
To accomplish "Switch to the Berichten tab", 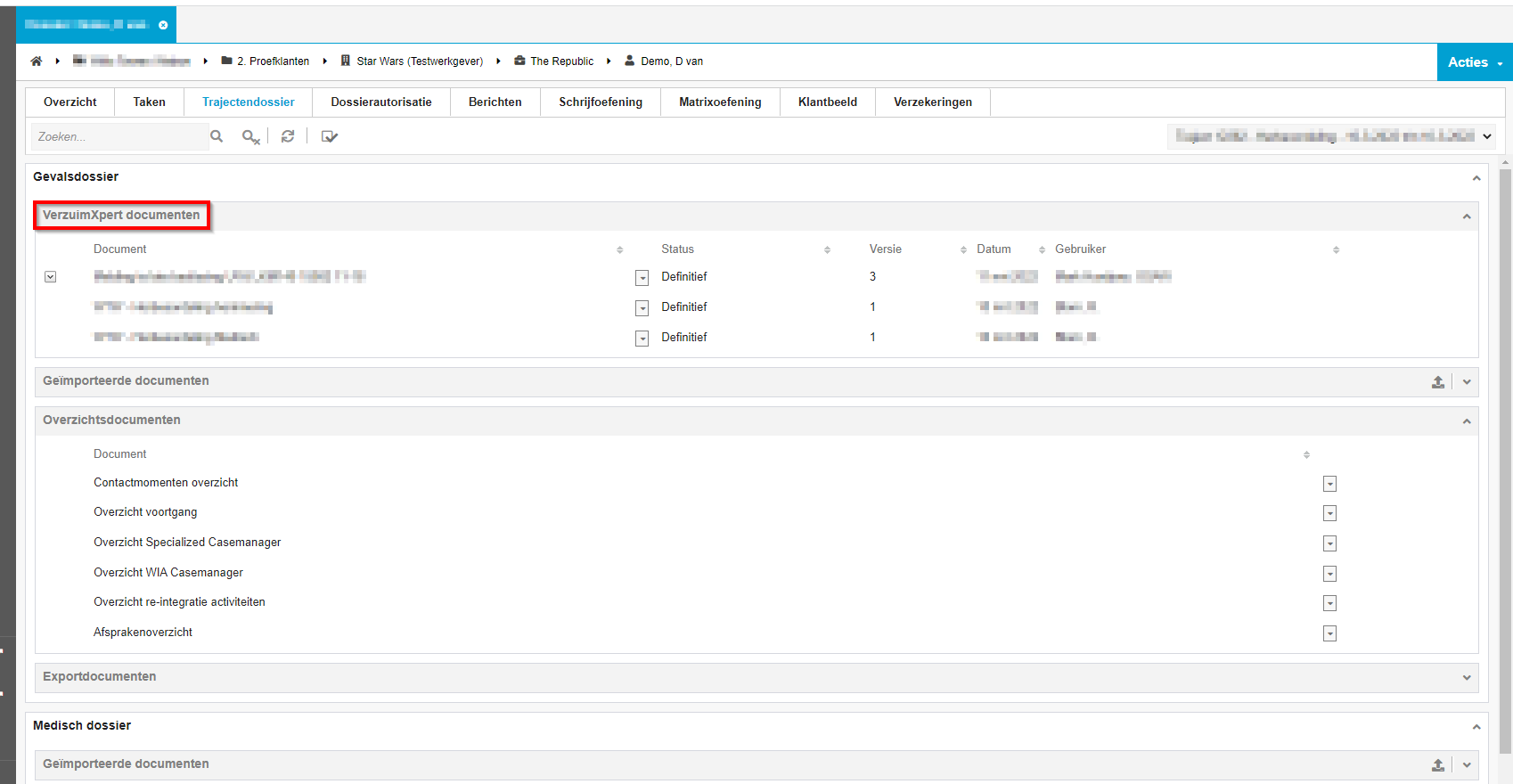I will (x=495, y=102).
